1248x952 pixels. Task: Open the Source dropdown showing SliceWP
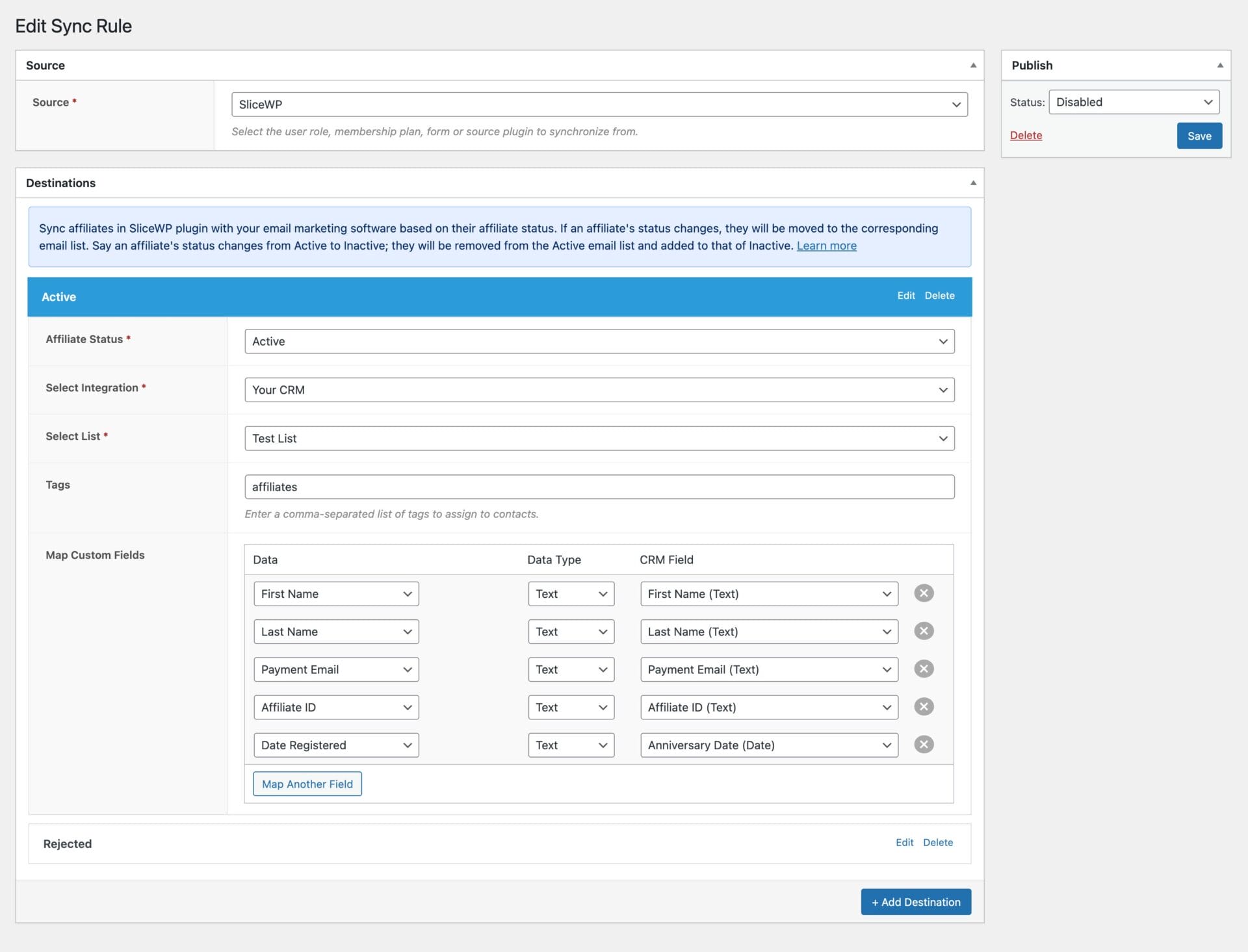[599, 105]
